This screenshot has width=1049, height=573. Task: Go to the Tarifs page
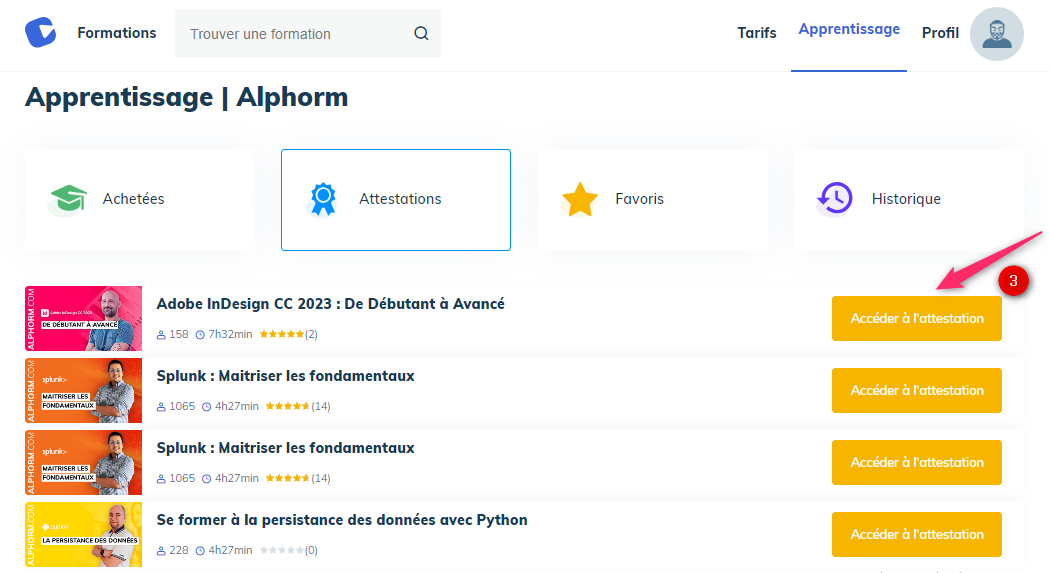tap(757, 33)
